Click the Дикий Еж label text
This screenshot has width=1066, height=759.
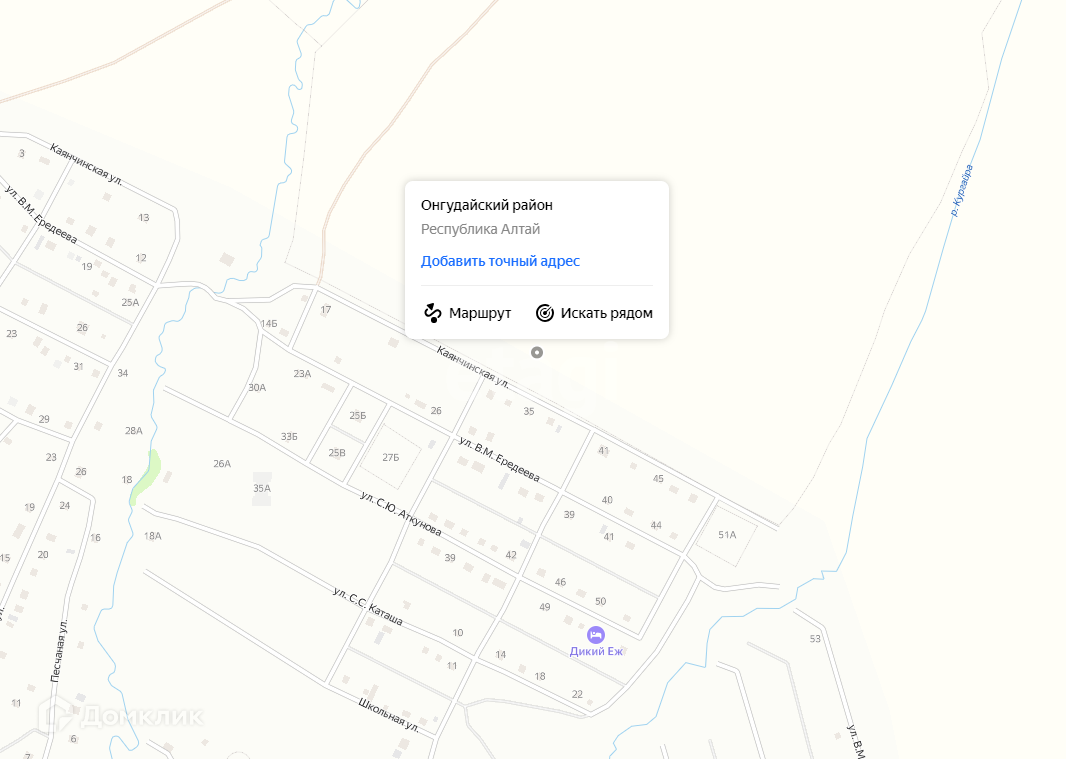(x=596, y=652)
